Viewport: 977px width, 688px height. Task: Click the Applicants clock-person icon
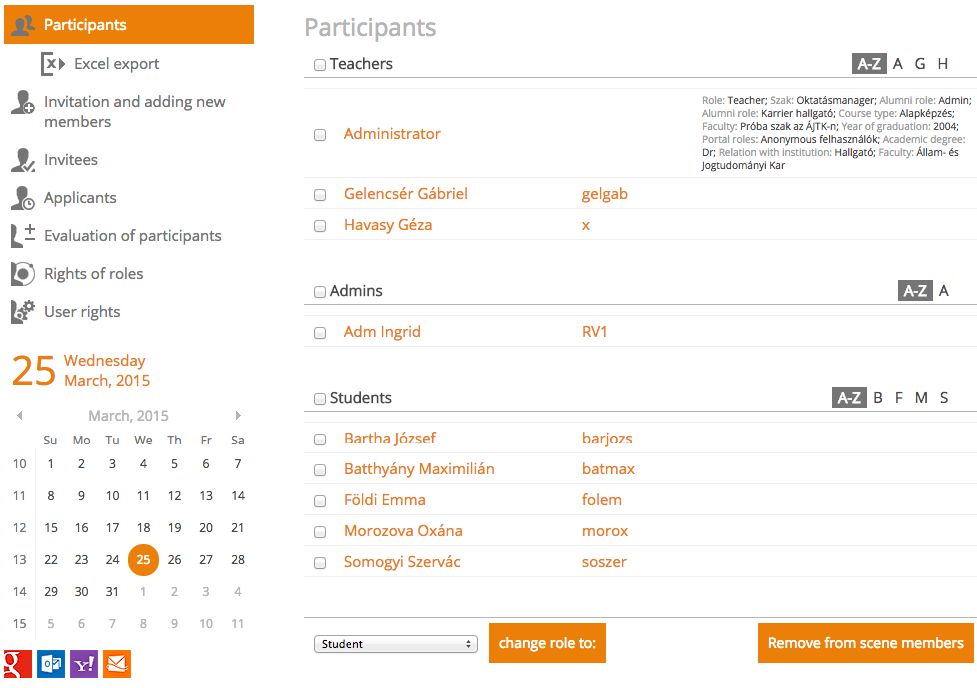click(x=22, y=198)
